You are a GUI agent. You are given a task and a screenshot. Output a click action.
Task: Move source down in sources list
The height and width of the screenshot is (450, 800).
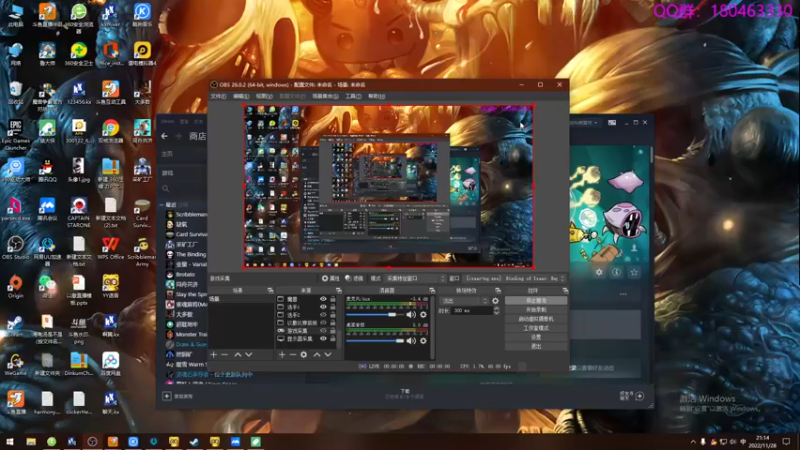click(328, 355)
